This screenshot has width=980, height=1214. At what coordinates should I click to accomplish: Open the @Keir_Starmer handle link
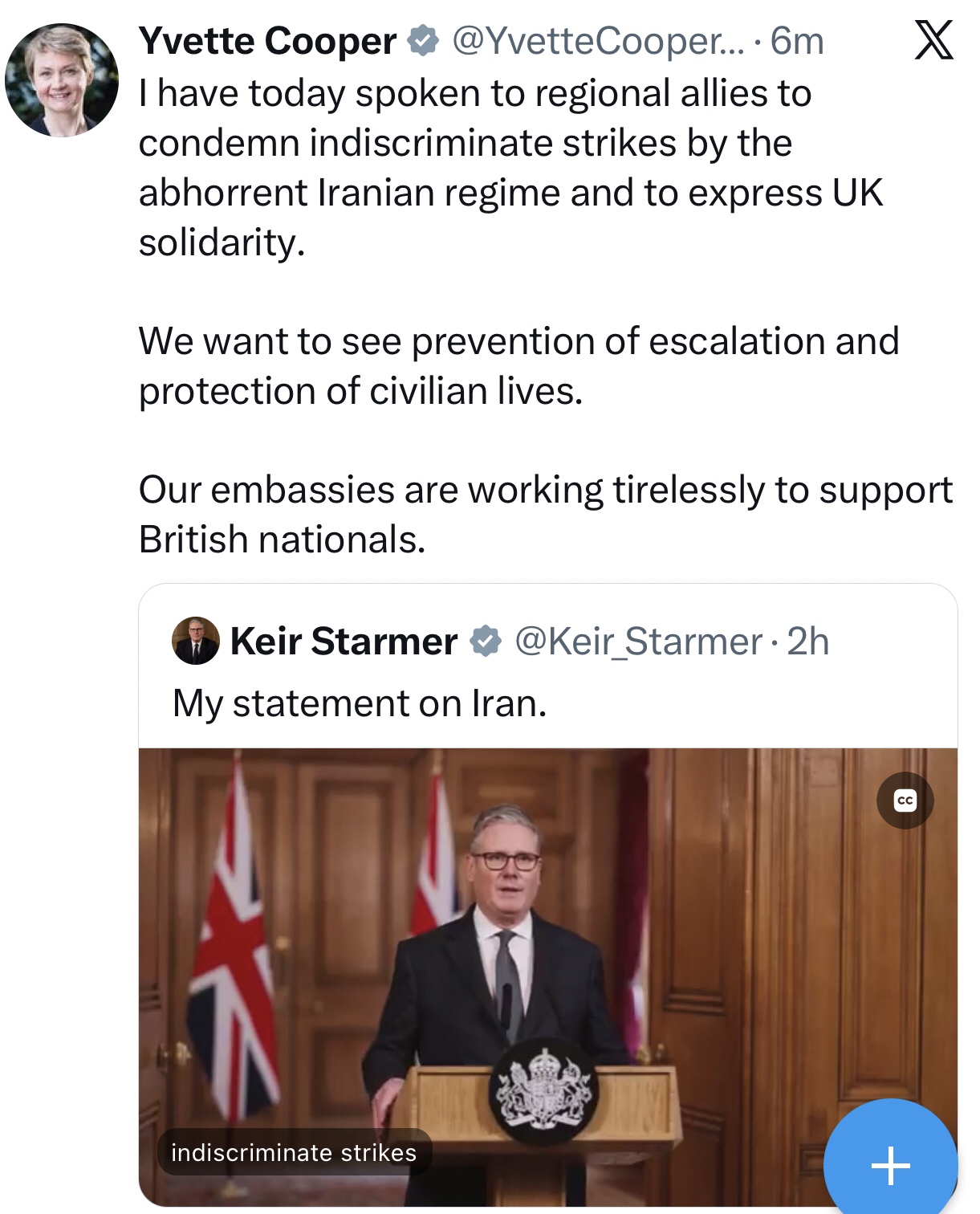tap(638, 642)
